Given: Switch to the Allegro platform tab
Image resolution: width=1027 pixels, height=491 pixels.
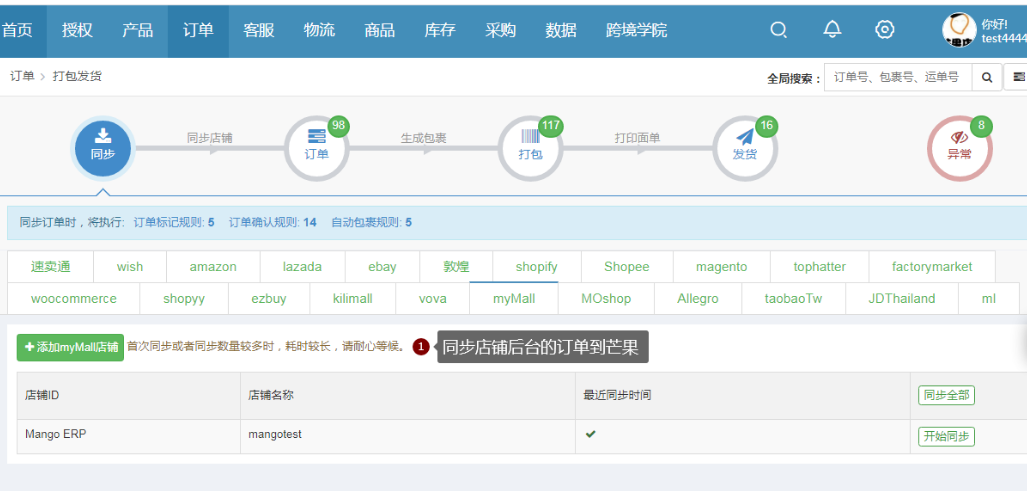Looking at the screenshot, I should pos(698,299).
